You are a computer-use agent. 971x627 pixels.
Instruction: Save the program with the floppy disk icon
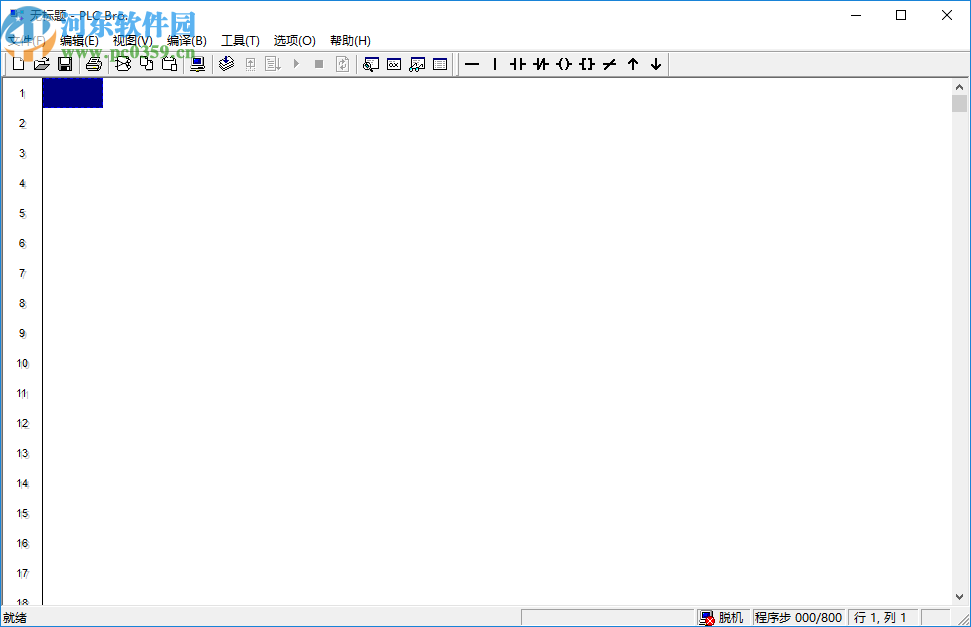[64, 64]
